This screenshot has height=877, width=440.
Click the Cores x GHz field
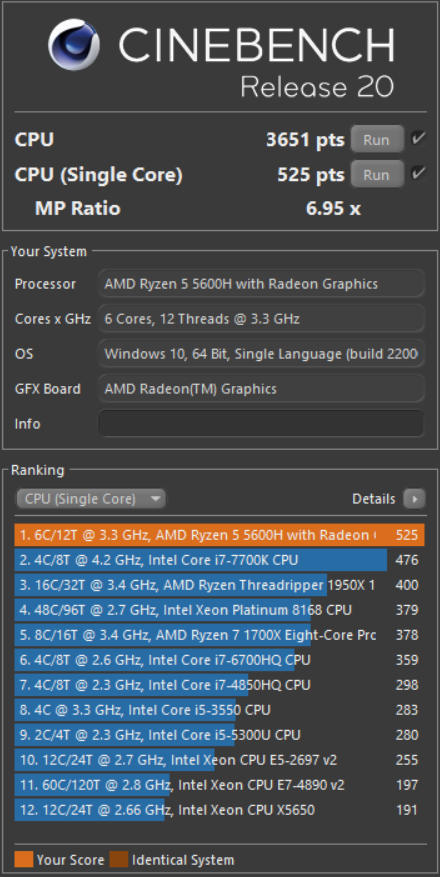(261, 319)
